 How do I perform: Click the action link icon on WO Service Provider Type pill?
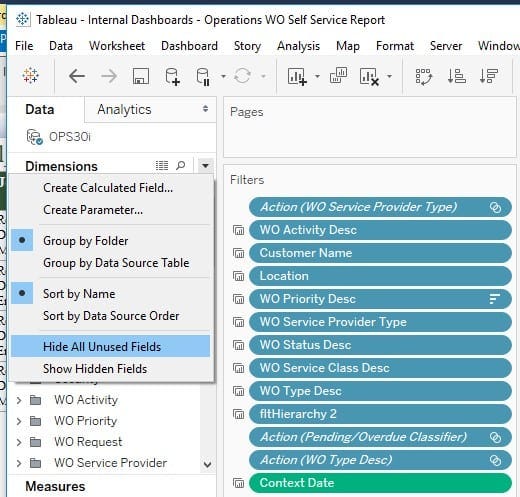[495, 207]
